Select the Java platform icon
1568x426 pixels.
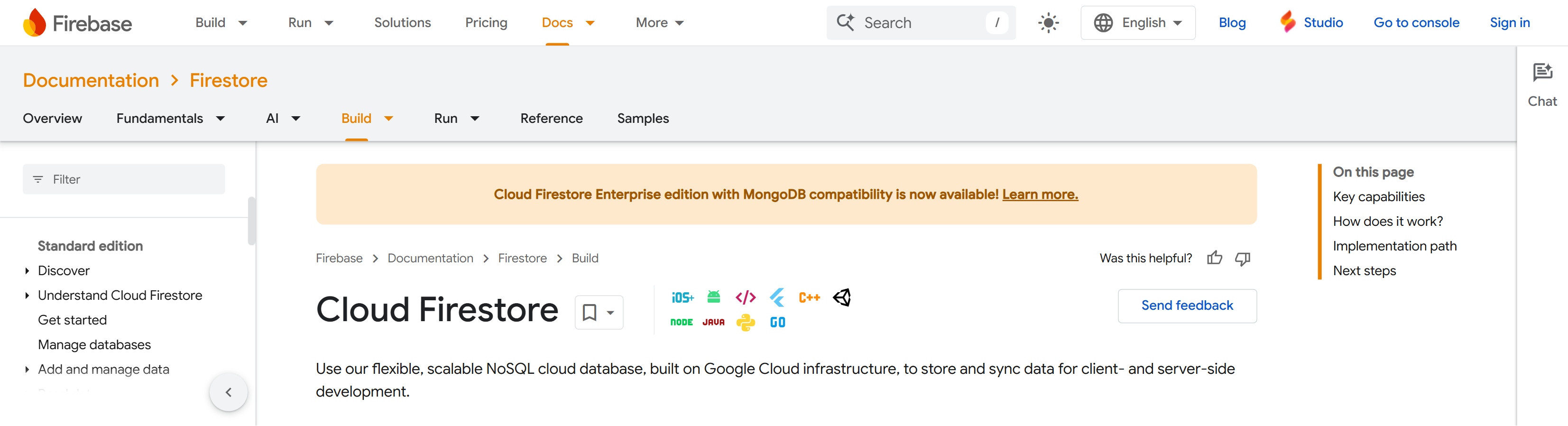click(713, 322)
